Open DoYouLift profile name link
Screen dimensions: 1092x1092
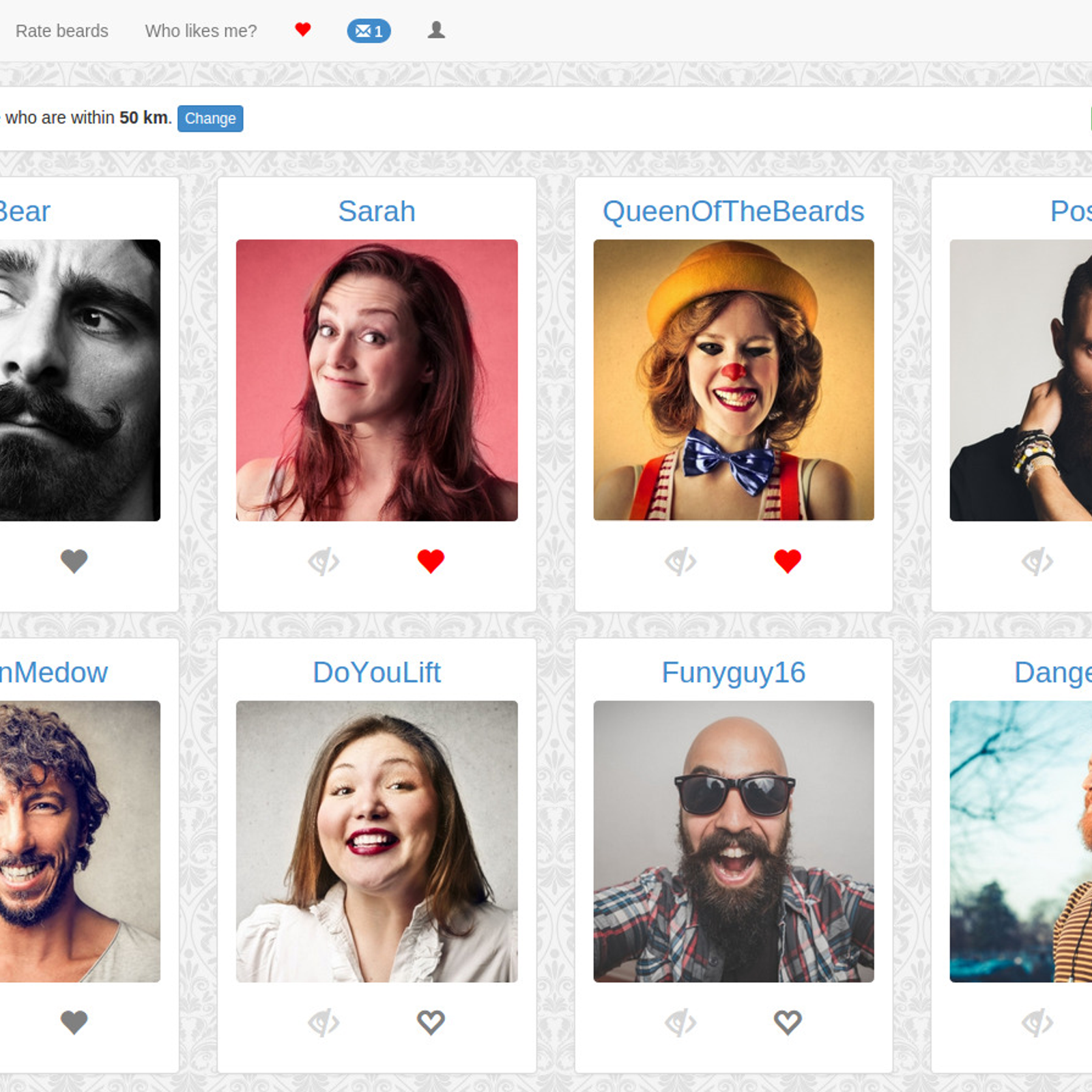(x=377, y=673)
